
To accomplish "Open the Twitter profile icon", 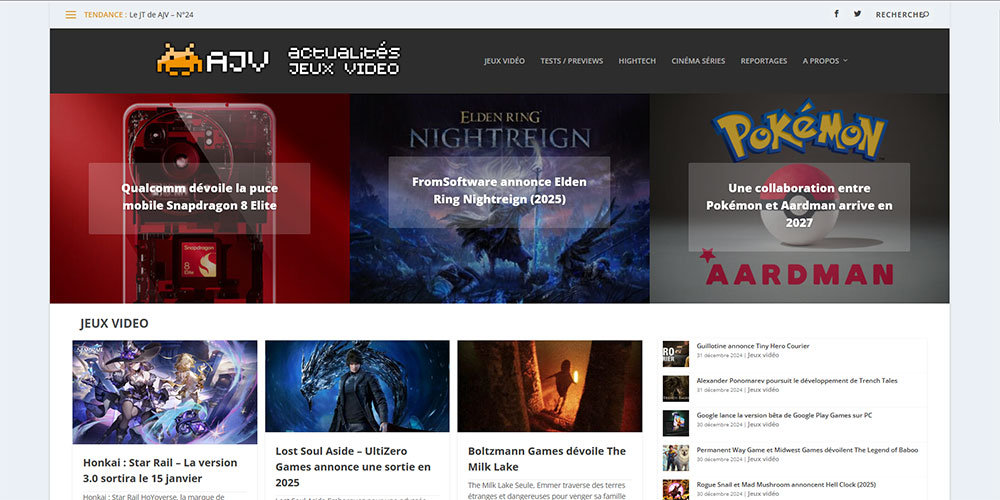I will click(857, 14).
